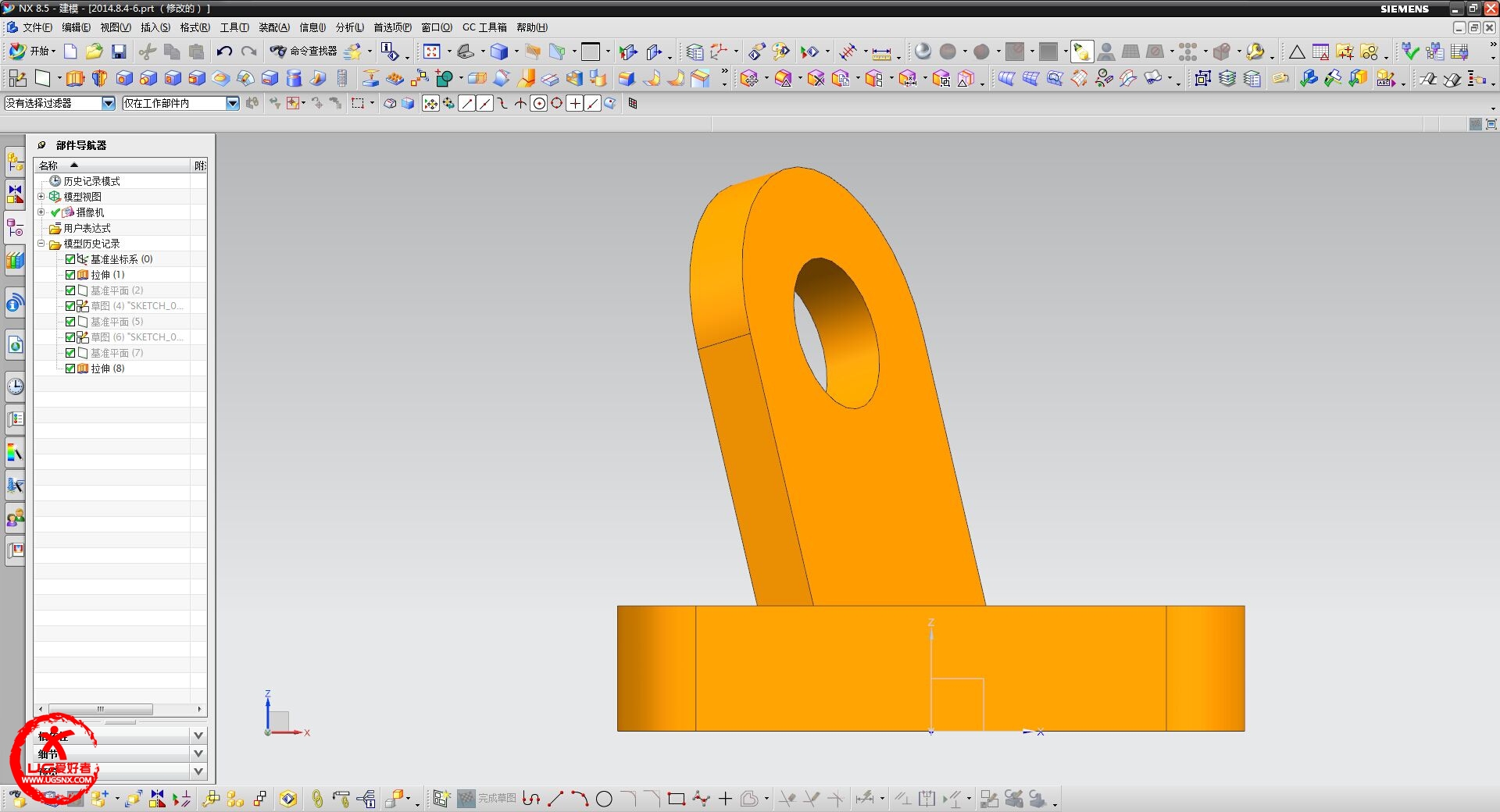Click the highlighted light/true shading icon
This screenshot has width=1500, height=812.
(1082, 52)
